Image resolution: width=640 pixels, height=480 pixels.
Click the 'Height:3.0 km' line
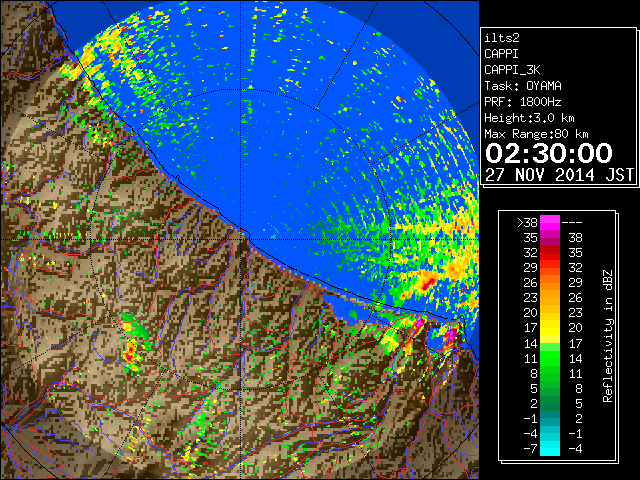(x=529, y=118)
